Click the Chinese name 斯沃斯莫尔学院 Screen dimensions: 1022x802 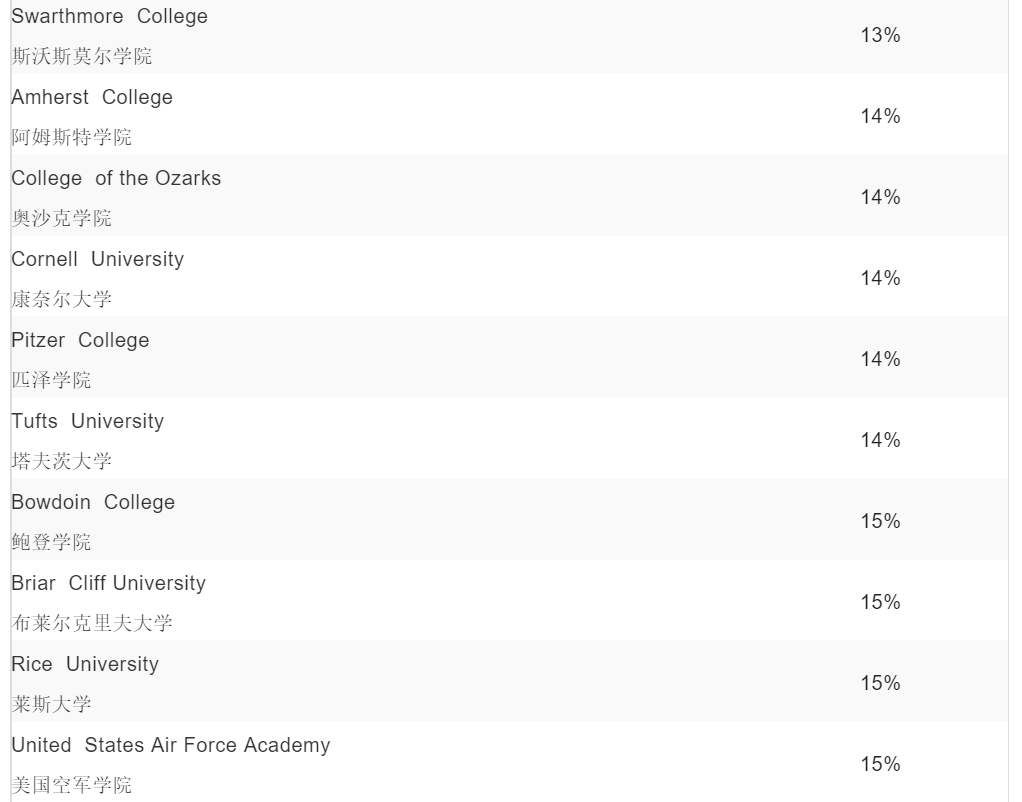tap(82, 57)
